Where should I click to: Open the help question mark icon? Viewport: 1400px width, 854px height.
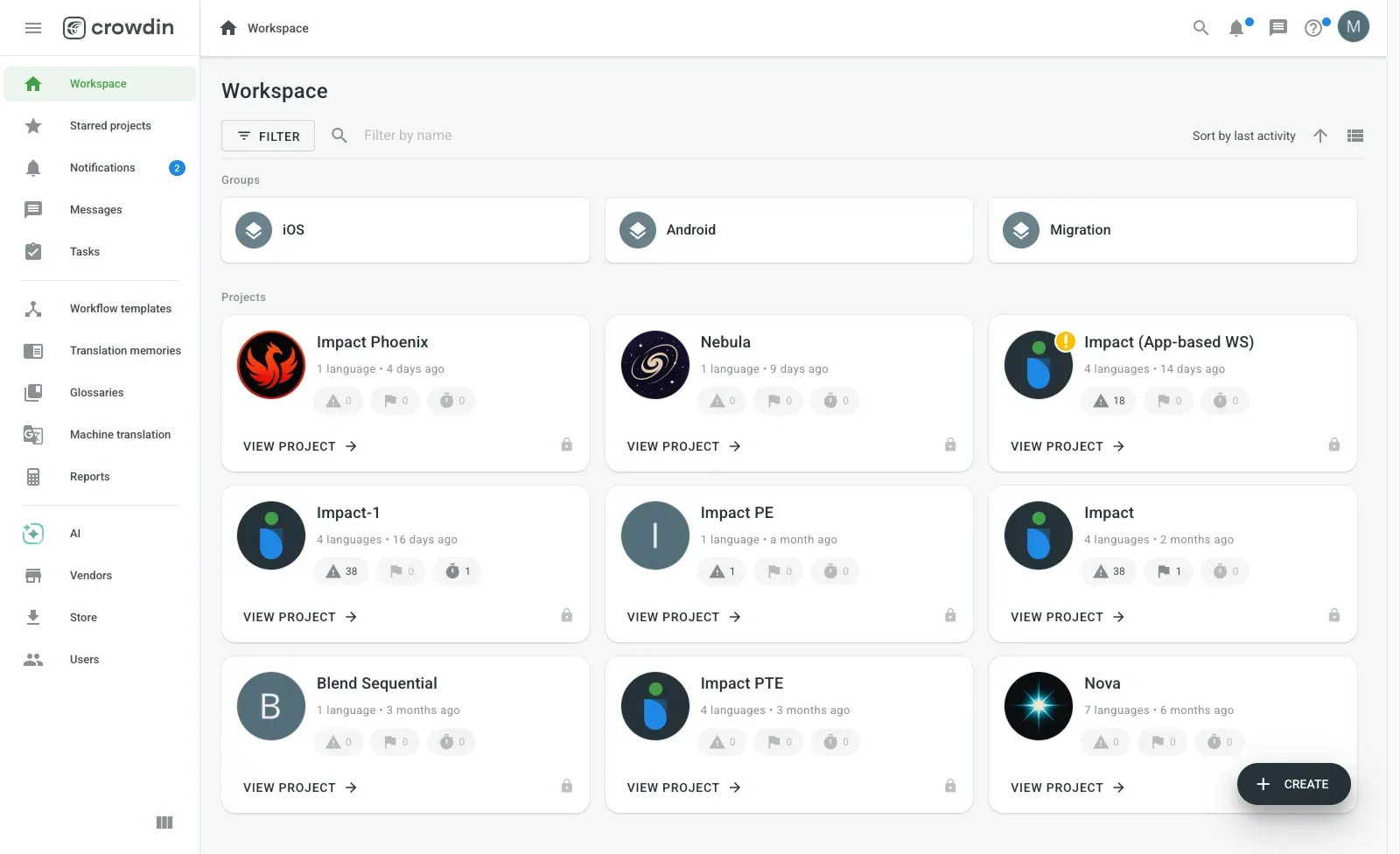[x=1313, y=27]
